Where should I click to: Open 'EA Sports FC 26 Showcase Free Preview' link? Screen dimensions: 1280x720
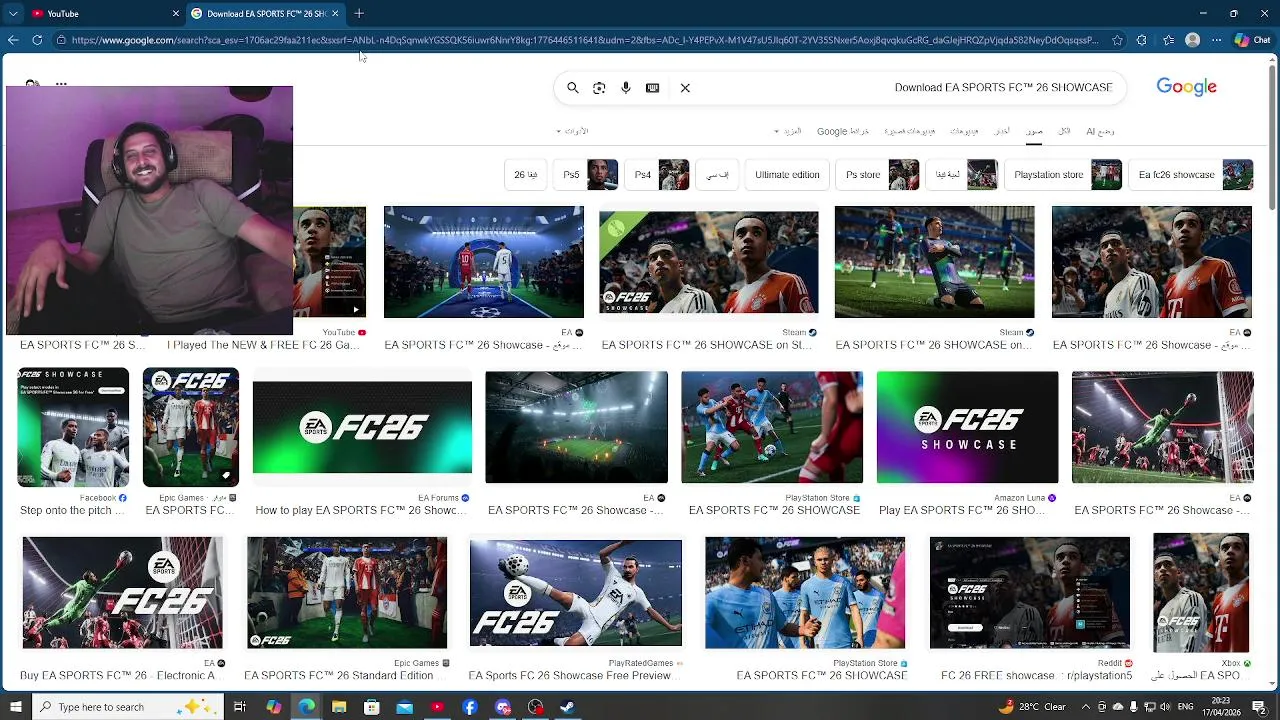click(x=576, y=675)
